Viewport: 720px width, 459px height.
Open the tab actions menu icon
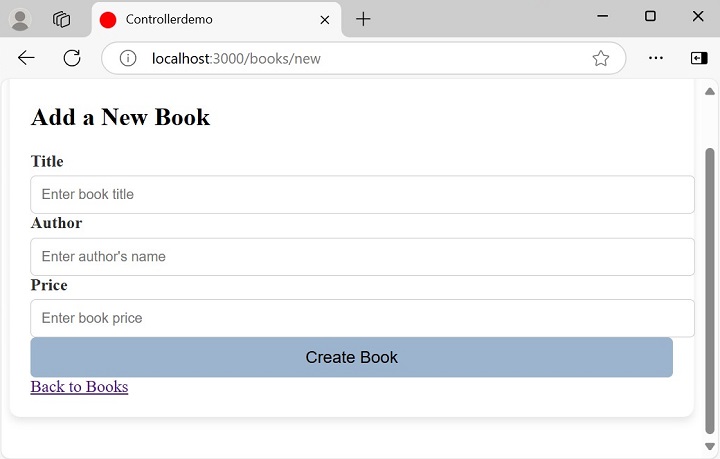pos(62,19)
